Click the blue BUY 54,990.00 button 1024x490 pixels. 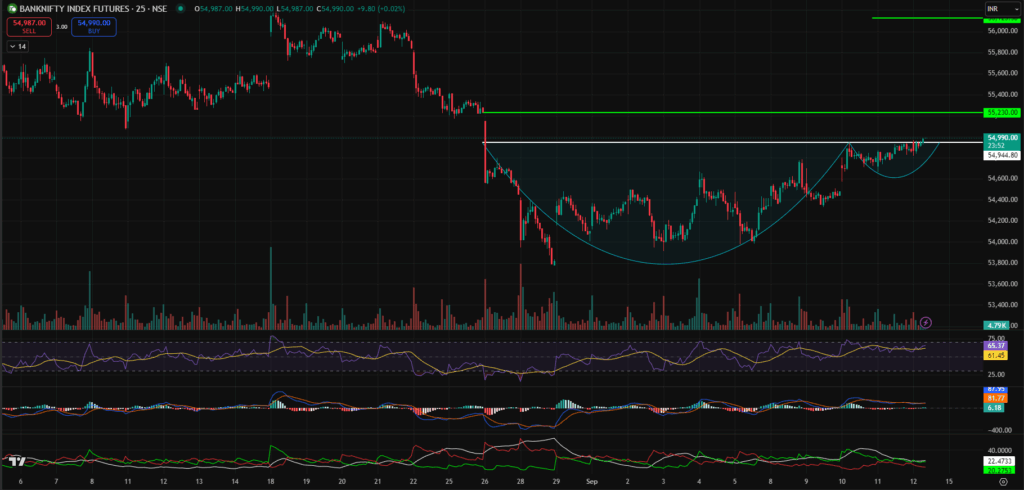tap(94, 27)
